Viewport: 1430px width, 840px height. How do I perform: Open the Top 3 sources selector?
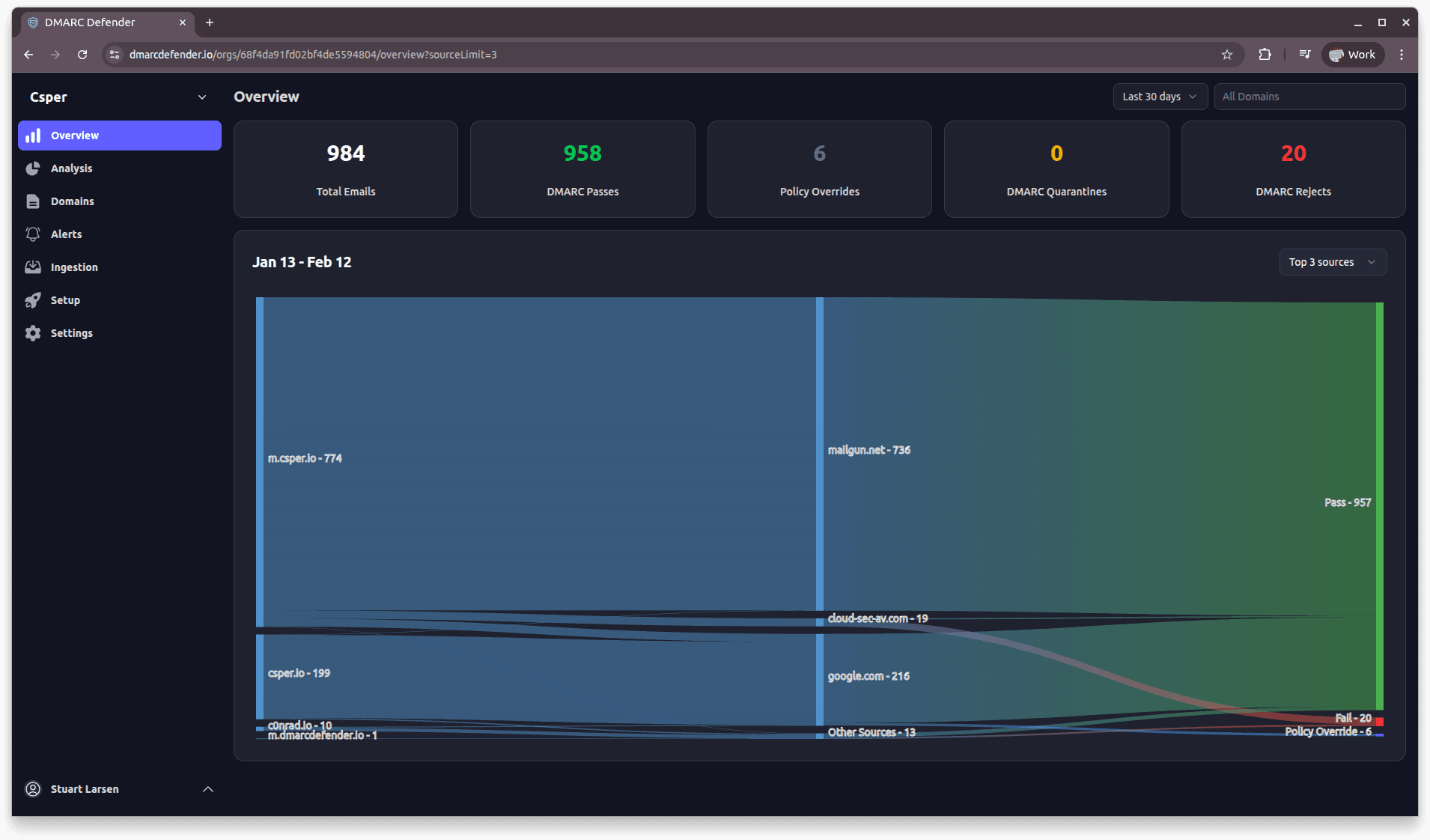click(1333, 262)
